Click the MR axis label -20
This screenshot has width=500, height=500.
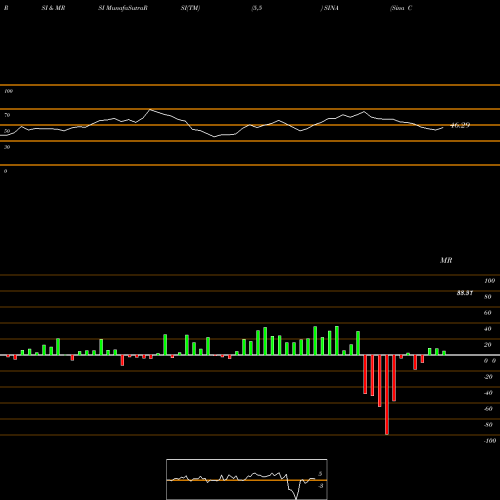pos(488,377)
